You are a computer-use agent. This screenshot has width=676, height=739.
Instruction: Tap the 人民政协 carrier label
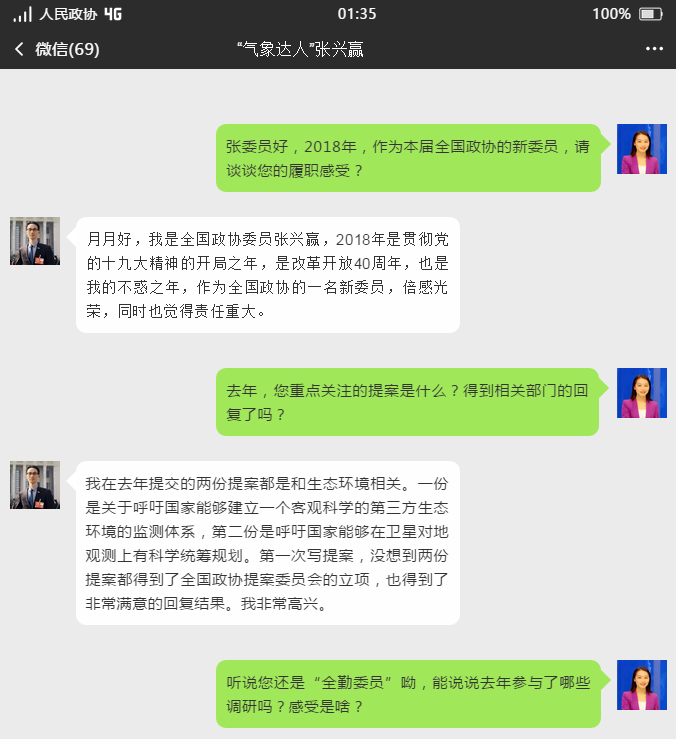tap(68, 14)
